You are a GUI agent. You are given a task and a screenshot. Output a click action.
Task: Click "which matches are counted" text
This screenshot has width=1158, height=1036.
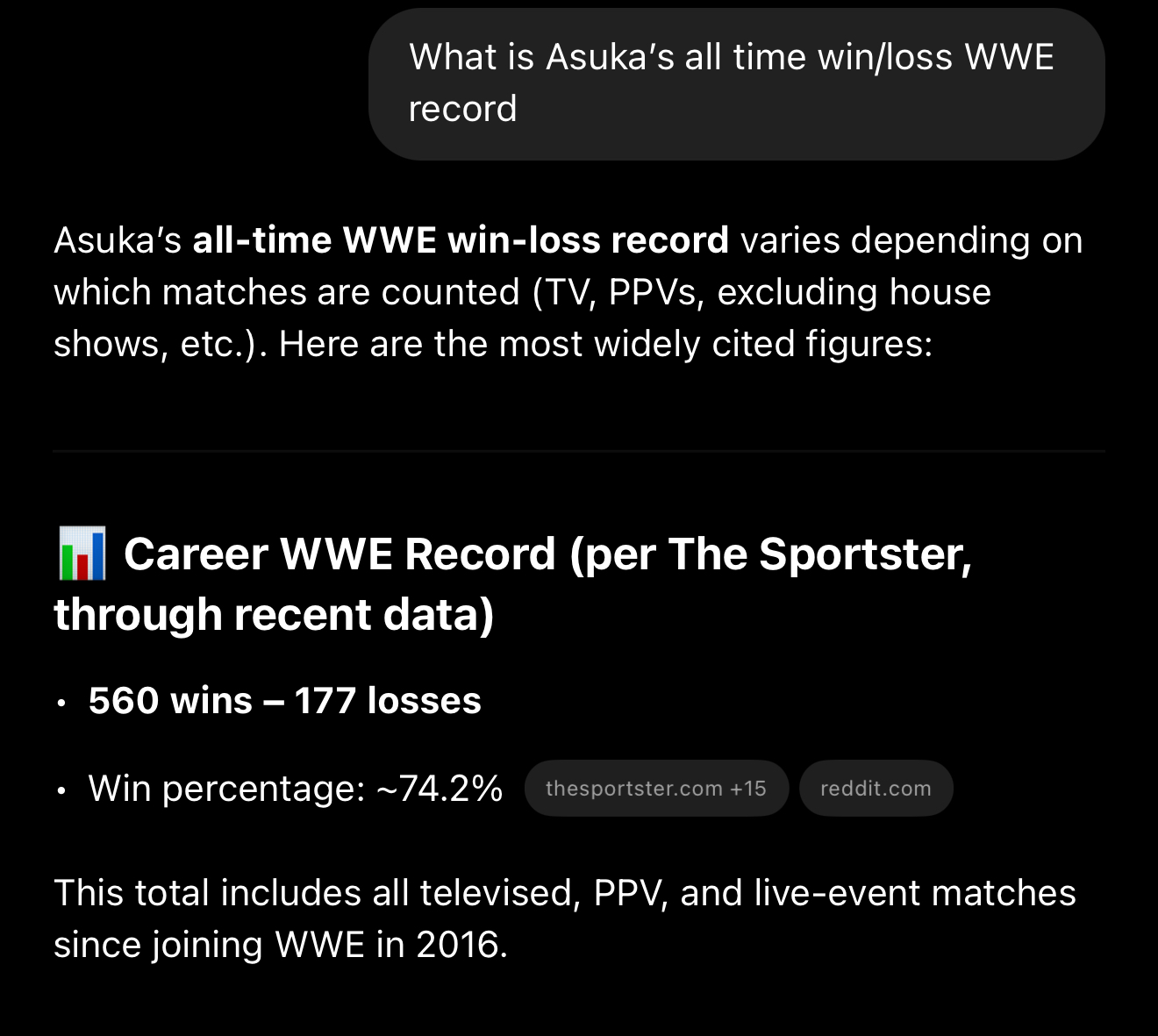[287, 292]
